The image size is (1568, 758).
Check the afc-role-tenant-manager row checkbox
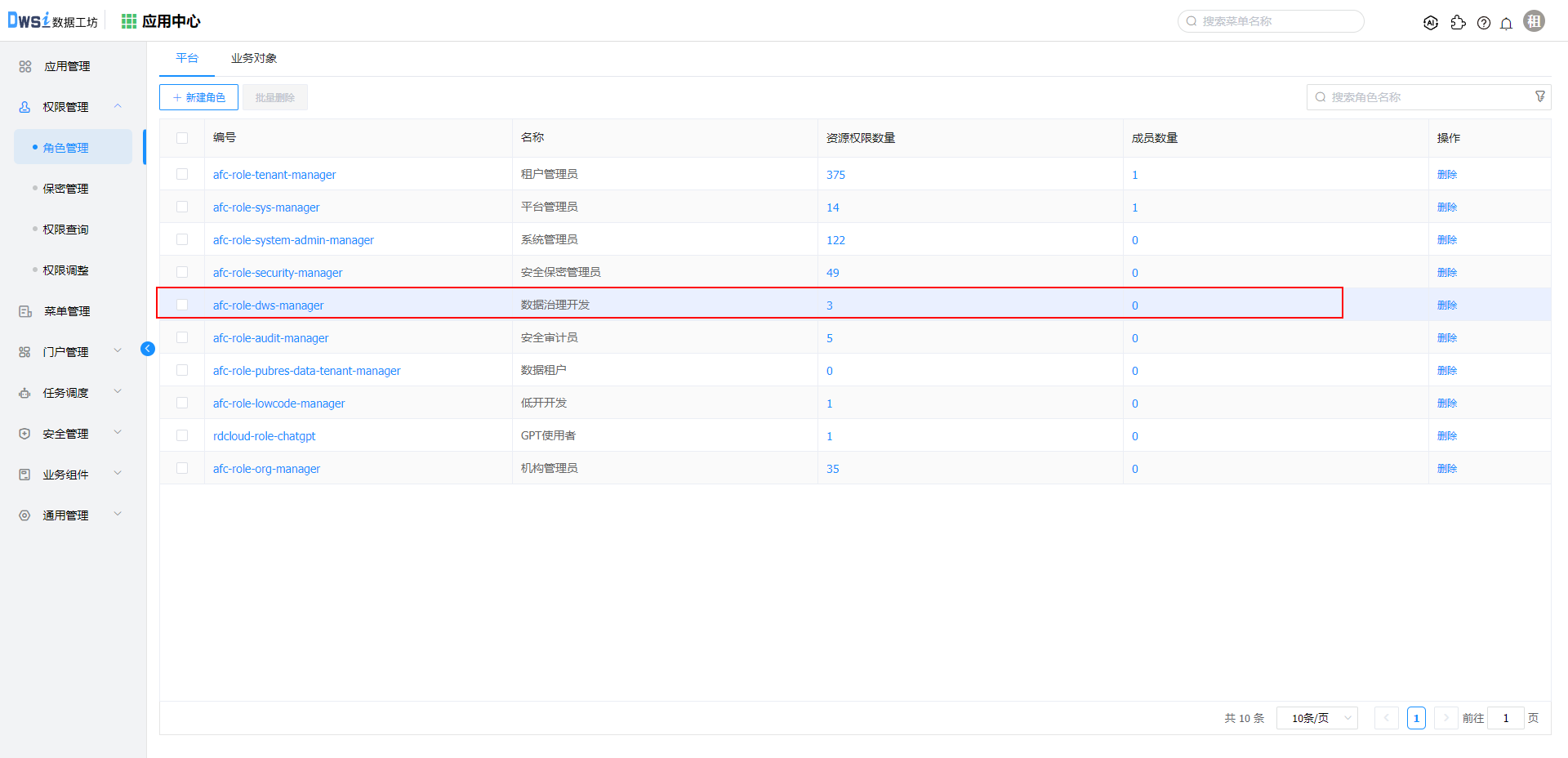click(182, 174)
